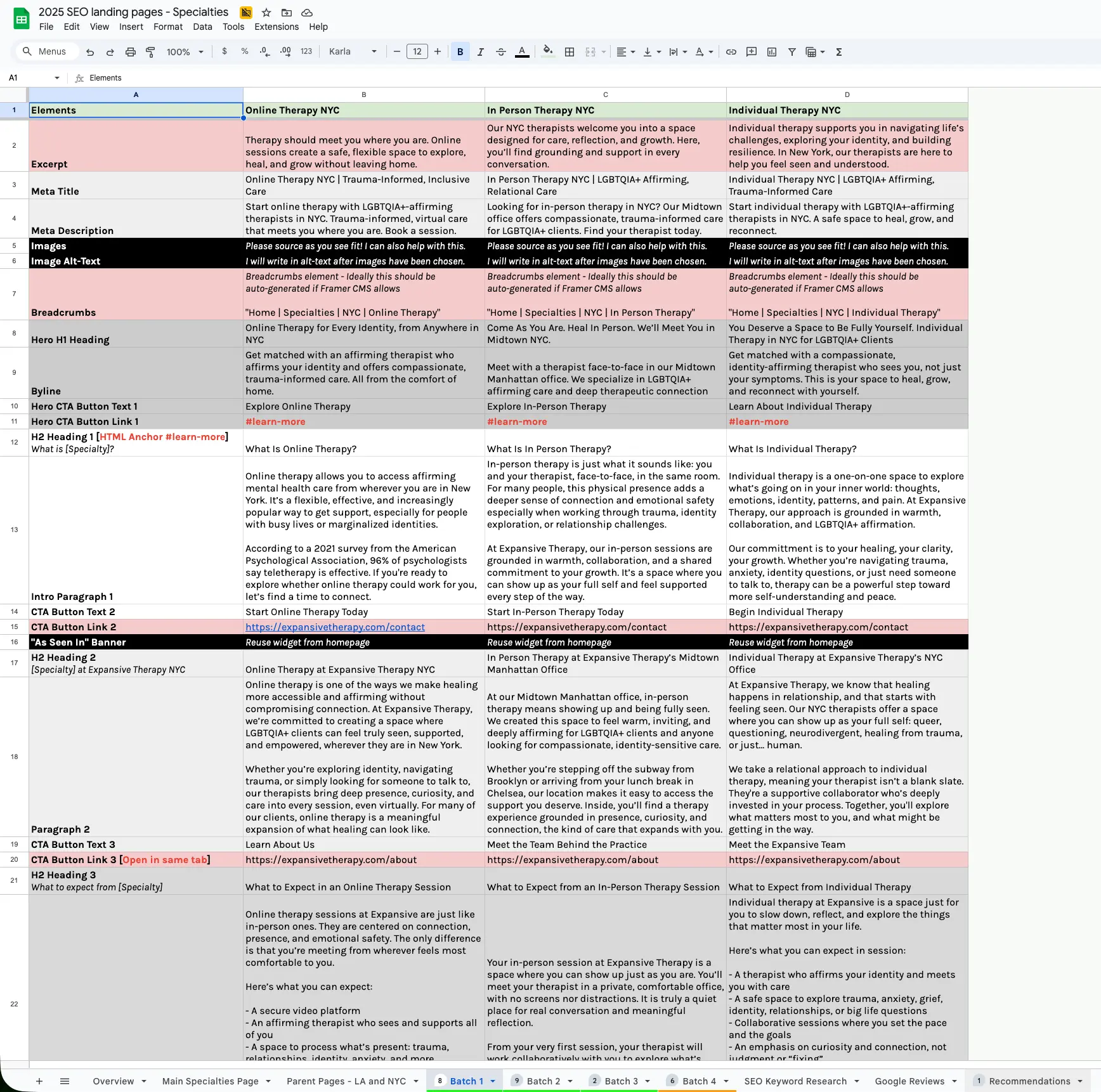The height and width of the screenshot is (1092, 1101).
Task: Switch to the SEO Keyword Research tab
Action: pos(795,1081)
